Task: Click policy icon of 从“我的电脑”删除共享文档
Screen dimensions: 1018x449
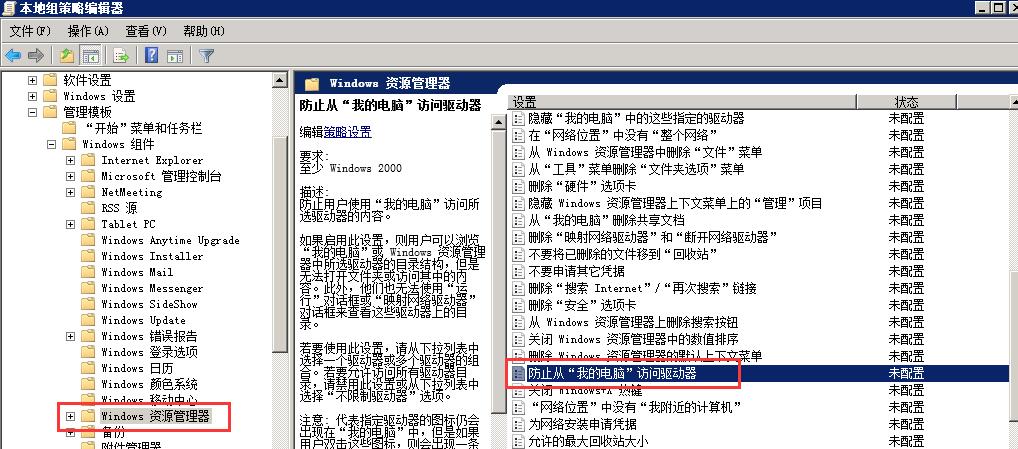Action: (518, 220)
